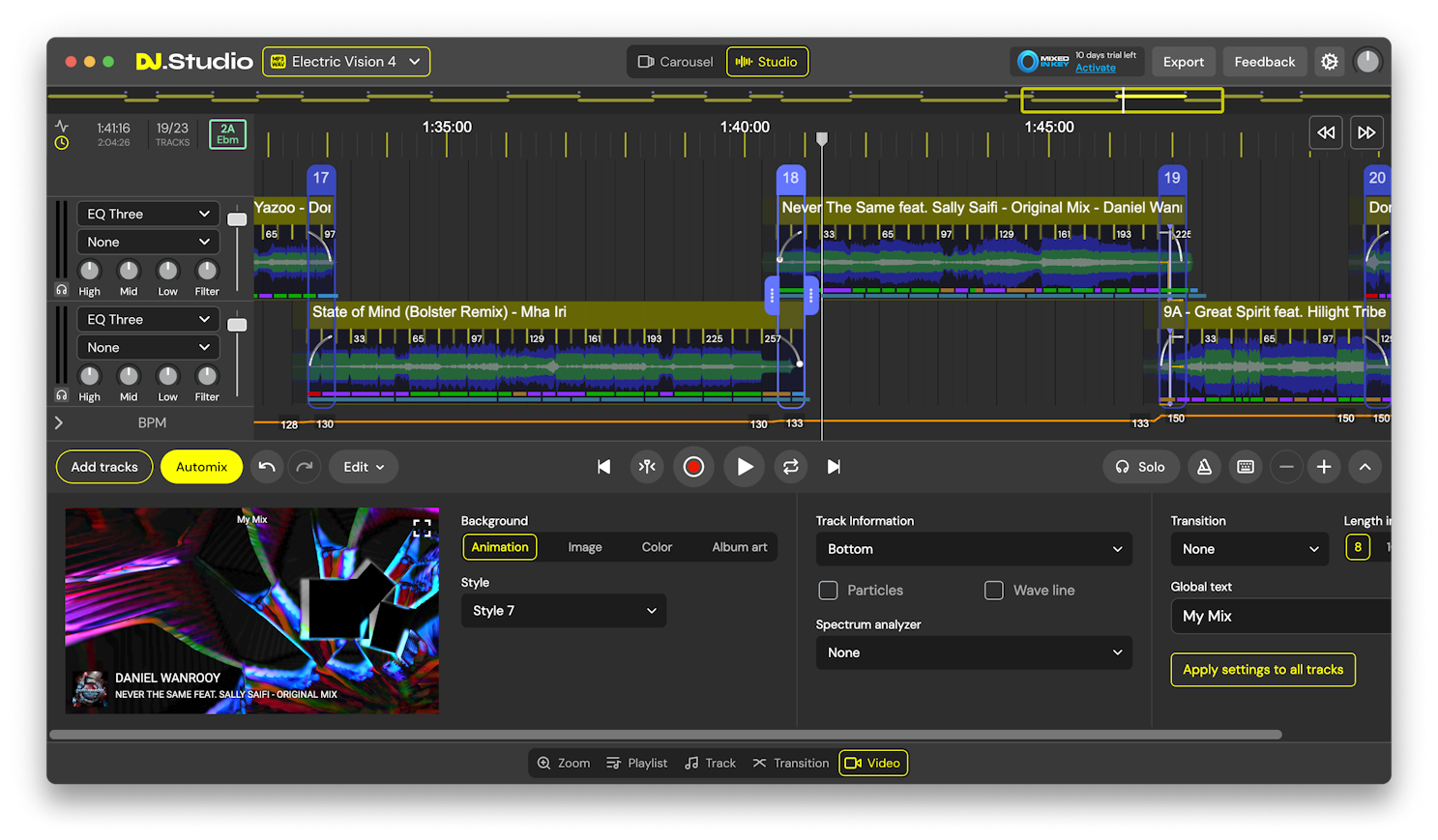Expand the BPM row
This screenshot has width=1438, height=840.
tap(59, 422)
